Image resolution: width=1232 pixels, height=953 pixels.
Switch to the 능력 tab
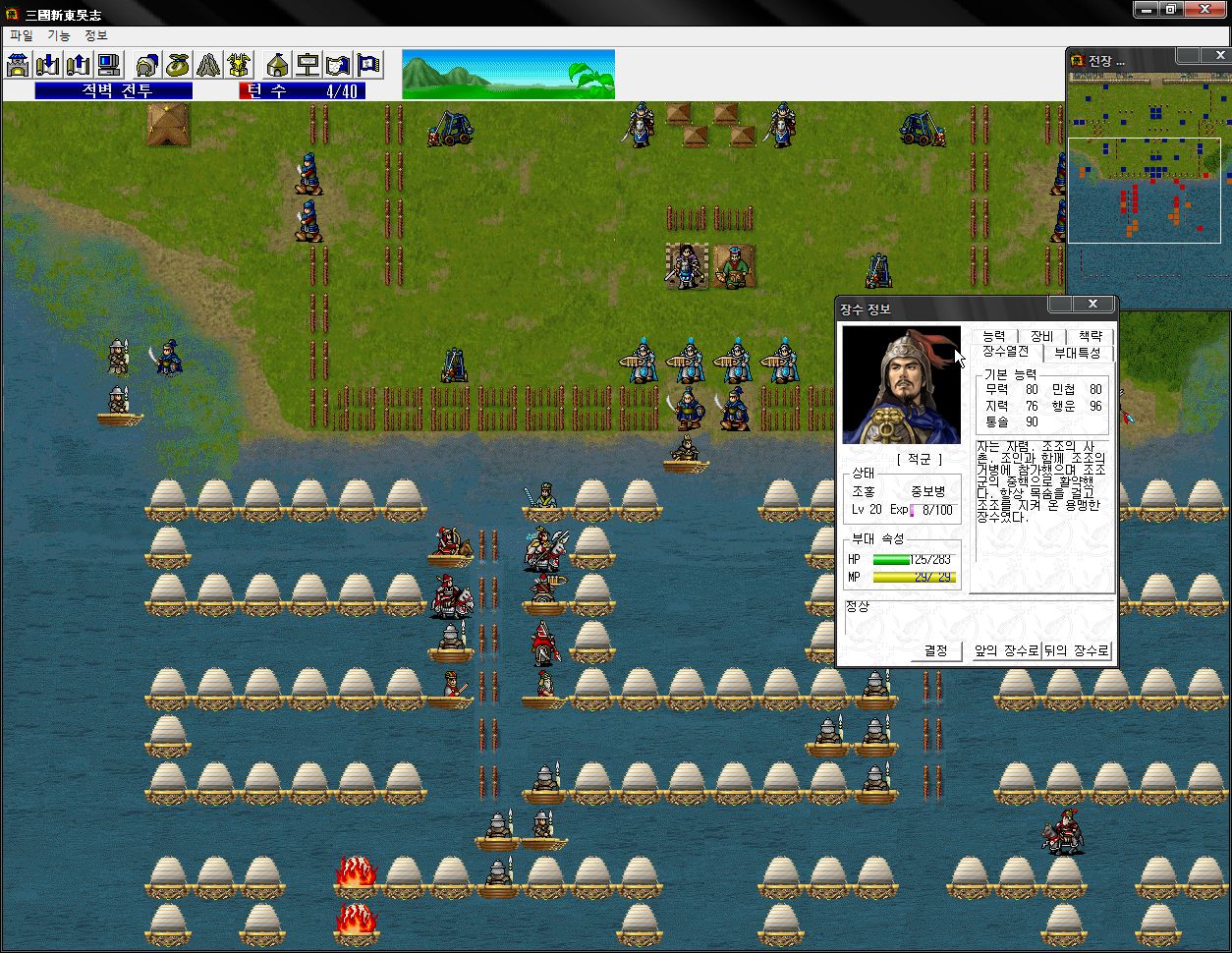coord(993,336)
